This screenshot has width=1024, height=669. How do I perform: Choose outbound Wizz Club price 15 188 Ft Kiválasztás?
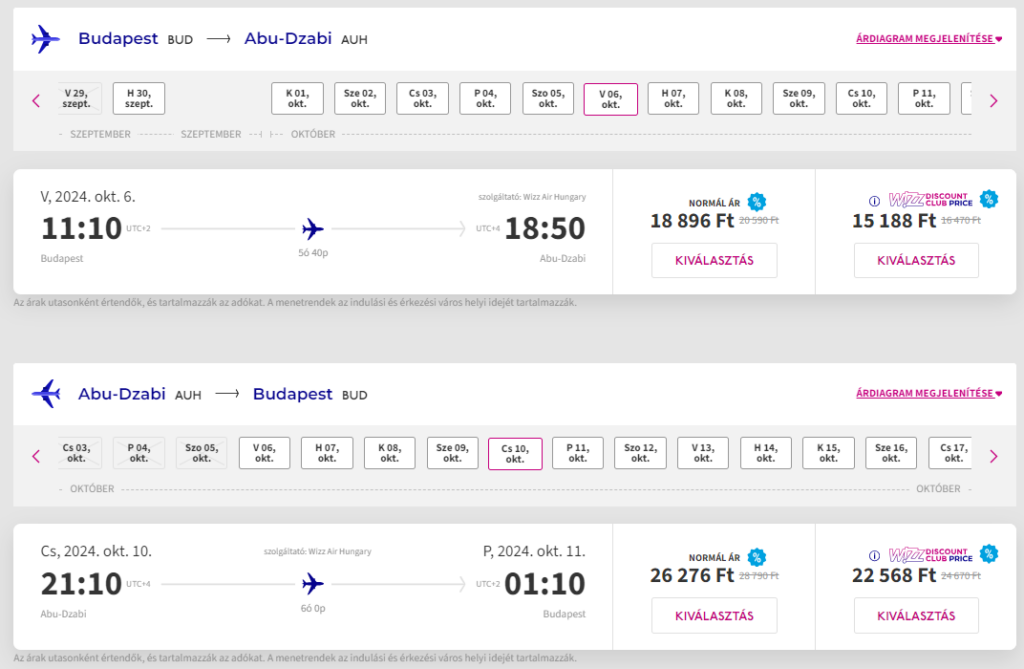click(x=916, y=261)
